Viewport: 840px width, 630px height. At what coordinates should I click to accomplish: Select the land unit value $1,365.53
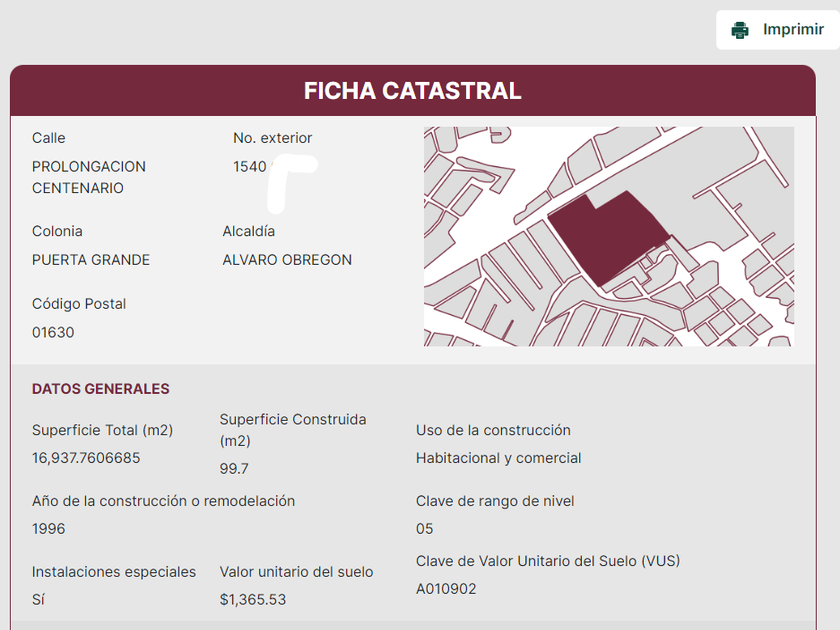point(253,600)
